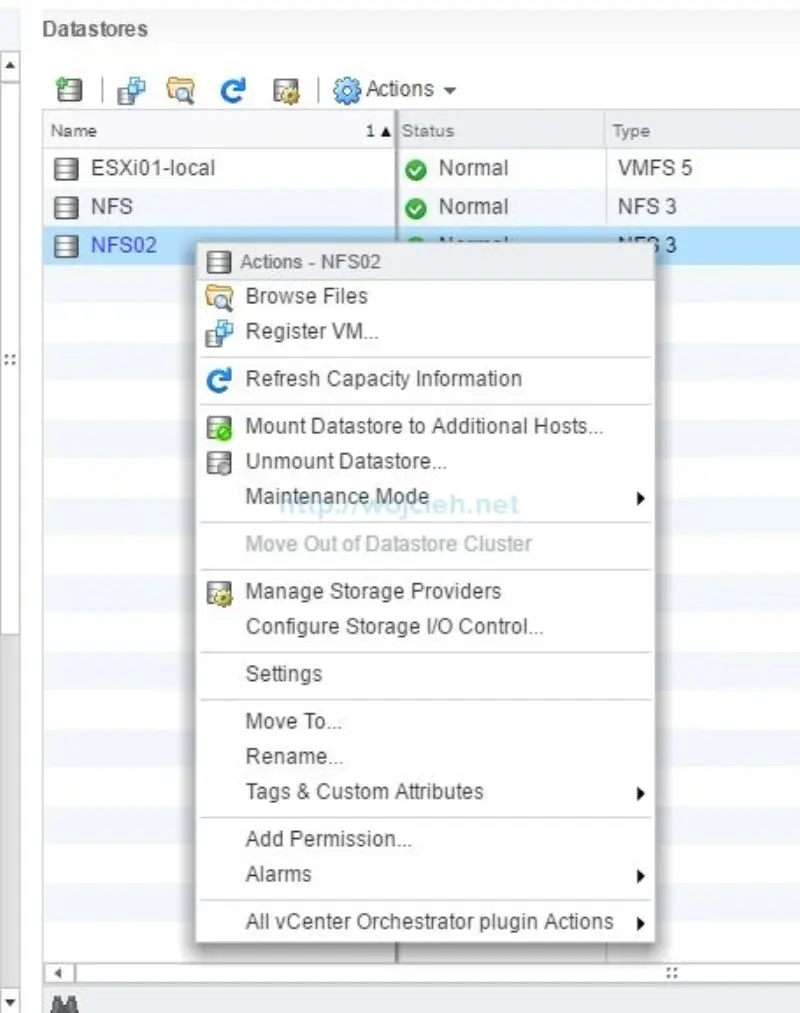Click the datastore icon next to NFS02

click(x=65, y=245)
